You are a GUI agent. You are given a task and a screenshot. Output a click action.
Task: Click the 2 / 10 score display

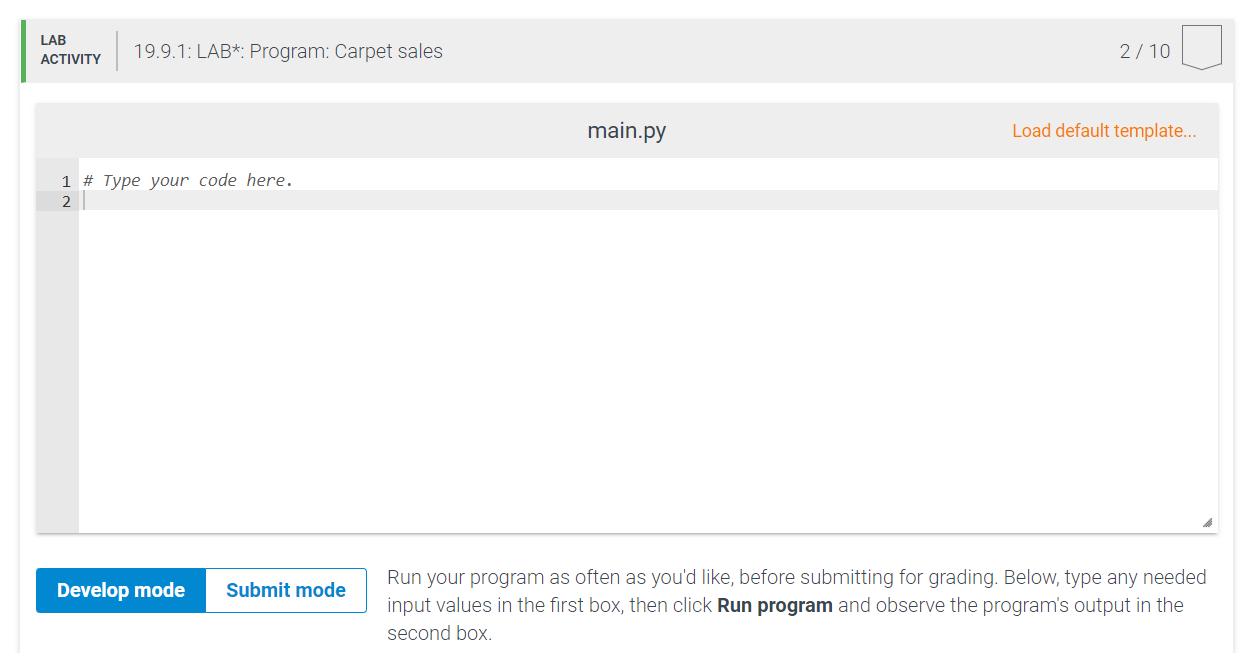(x=1143, y=50)
